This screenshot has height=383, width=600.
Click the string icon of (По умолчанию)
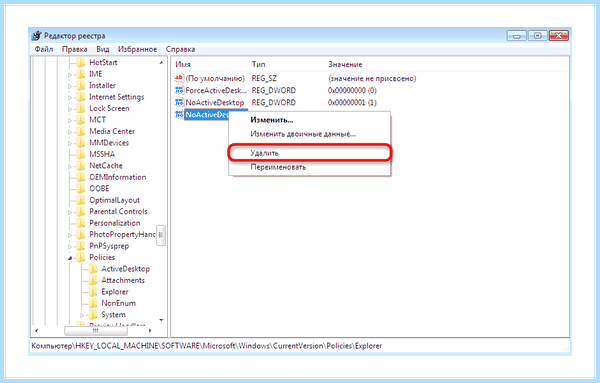[x=179, y=78]
